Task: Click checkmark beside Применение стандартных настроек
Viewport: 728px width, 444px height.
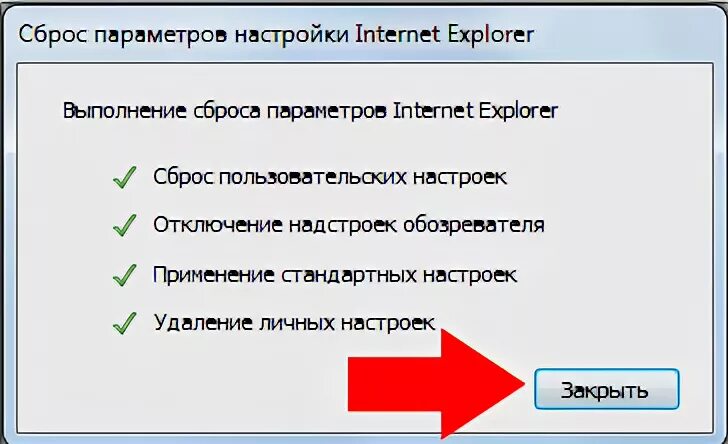Action: (124, 275)
